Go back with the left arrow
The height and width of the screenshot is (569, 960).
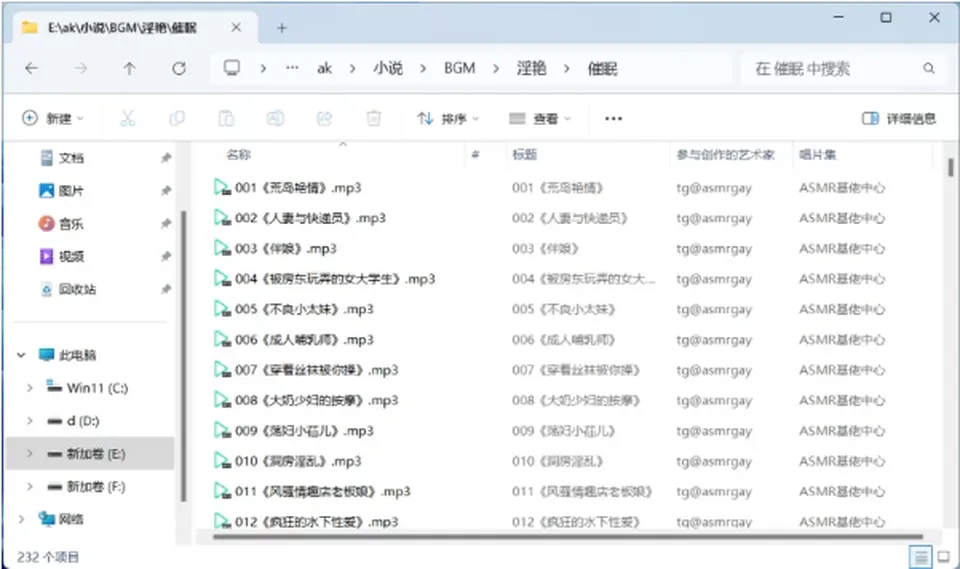(31, 69)
